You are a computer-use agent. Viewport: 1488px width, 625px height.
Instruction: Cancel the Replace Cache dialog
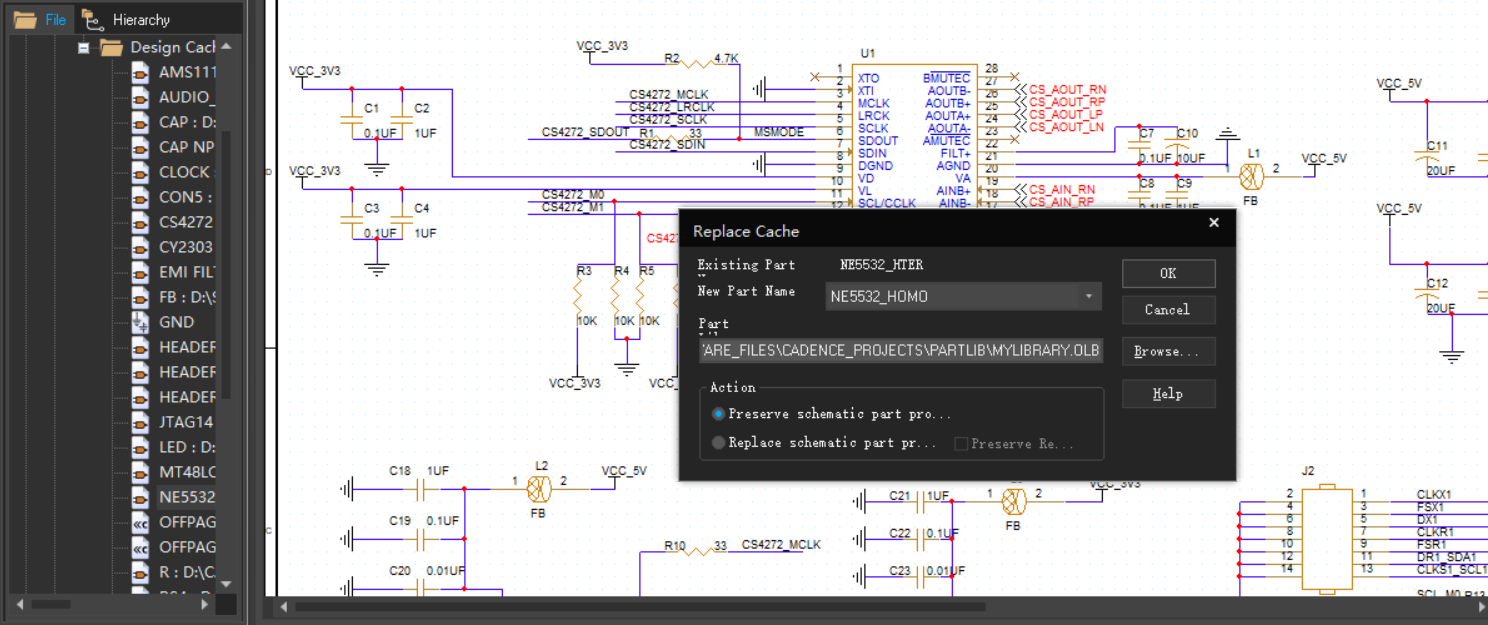[x=1168, y=309]
